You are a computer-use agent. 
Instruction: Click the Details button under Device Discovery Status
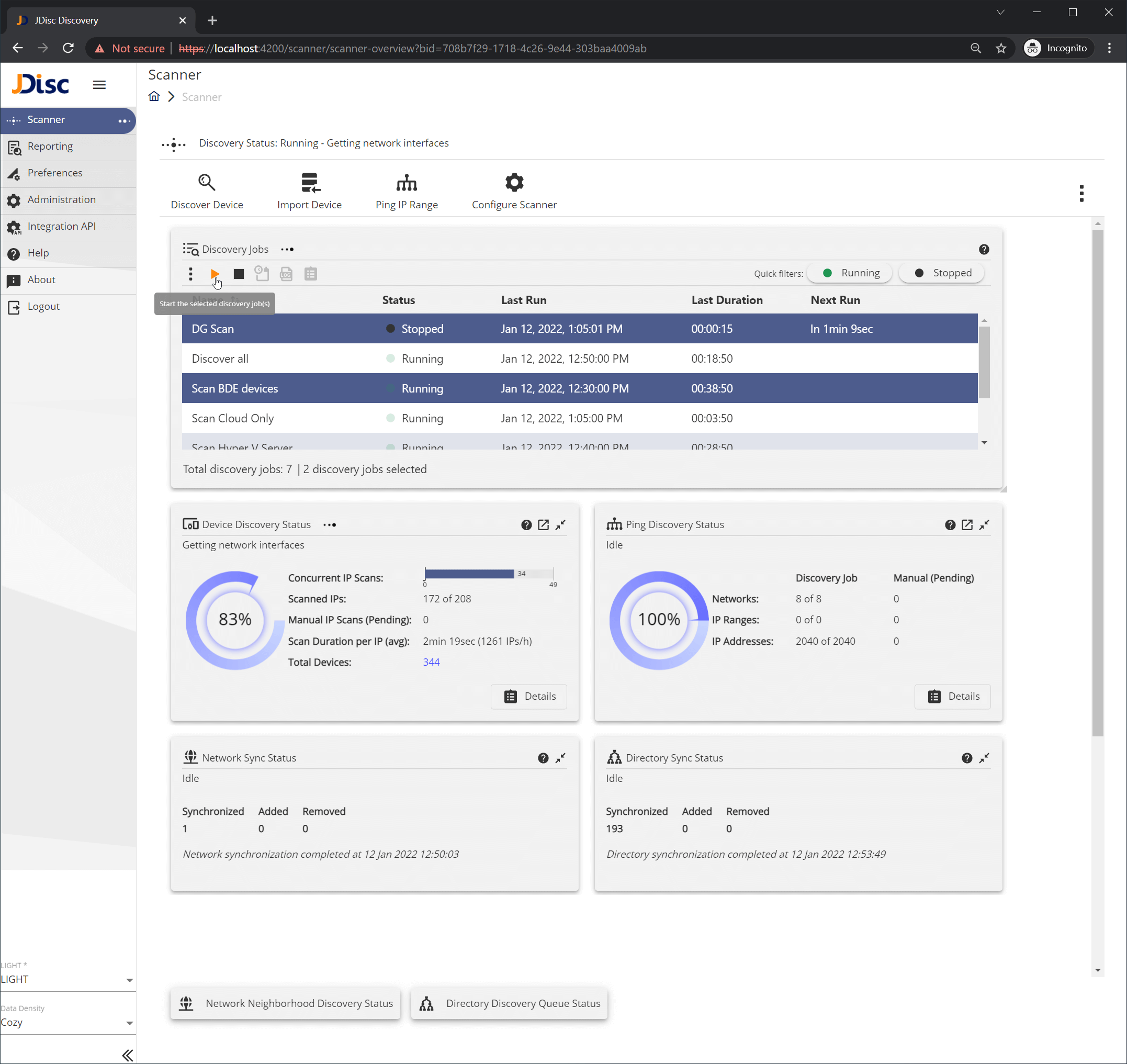point(528,697)
